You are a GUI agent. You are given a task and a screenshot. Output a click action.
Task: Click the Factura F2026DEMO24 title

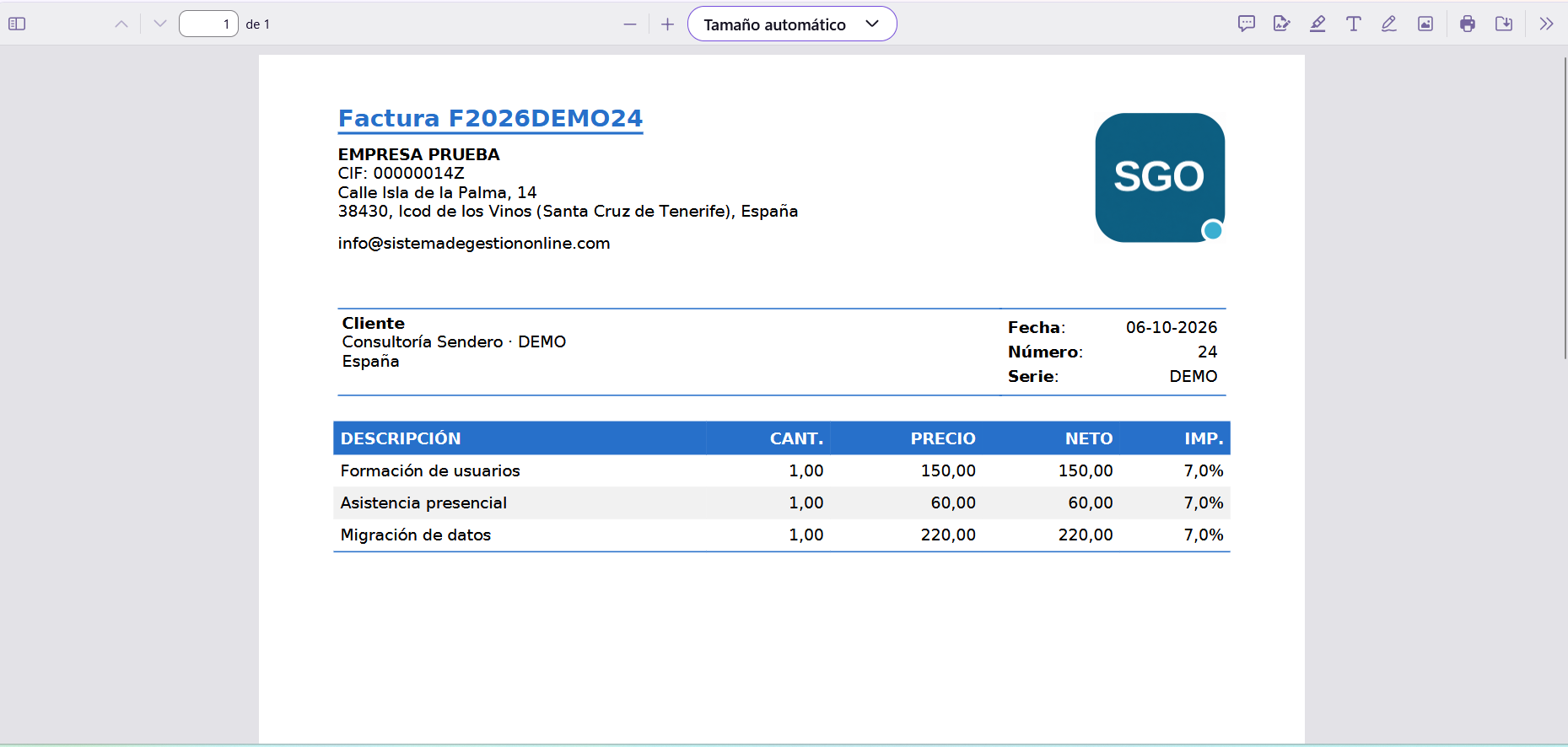tap(490, 119)
